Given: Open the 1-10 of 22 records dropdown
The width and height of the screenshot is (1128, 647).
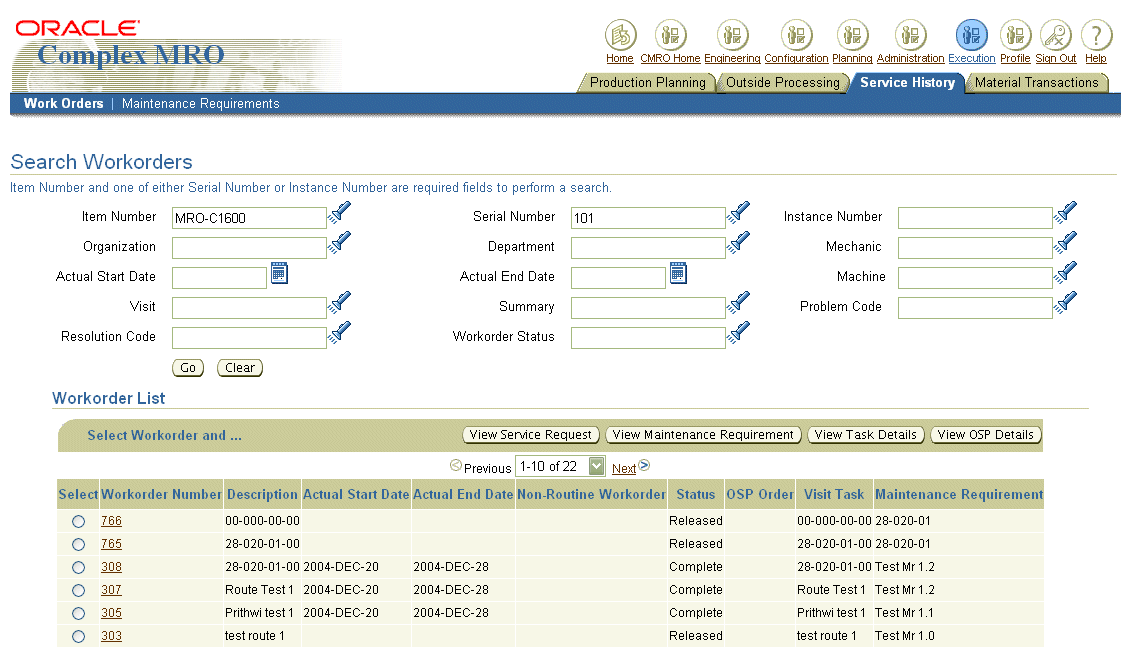Looking at the screenshot, I should (x=560, y=466).
